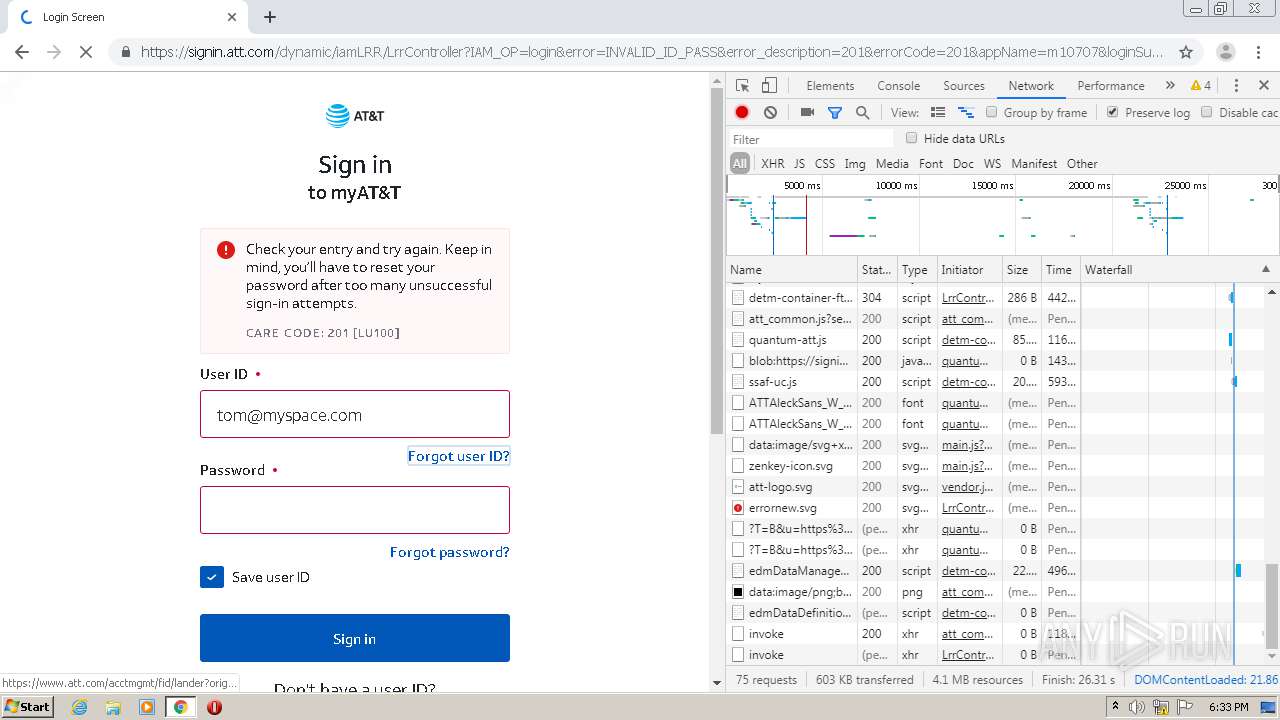Viewport: 1280px width, 720px height.
Task: Toggle the network filter funnel icon
Action: click(x=835, y=113)
